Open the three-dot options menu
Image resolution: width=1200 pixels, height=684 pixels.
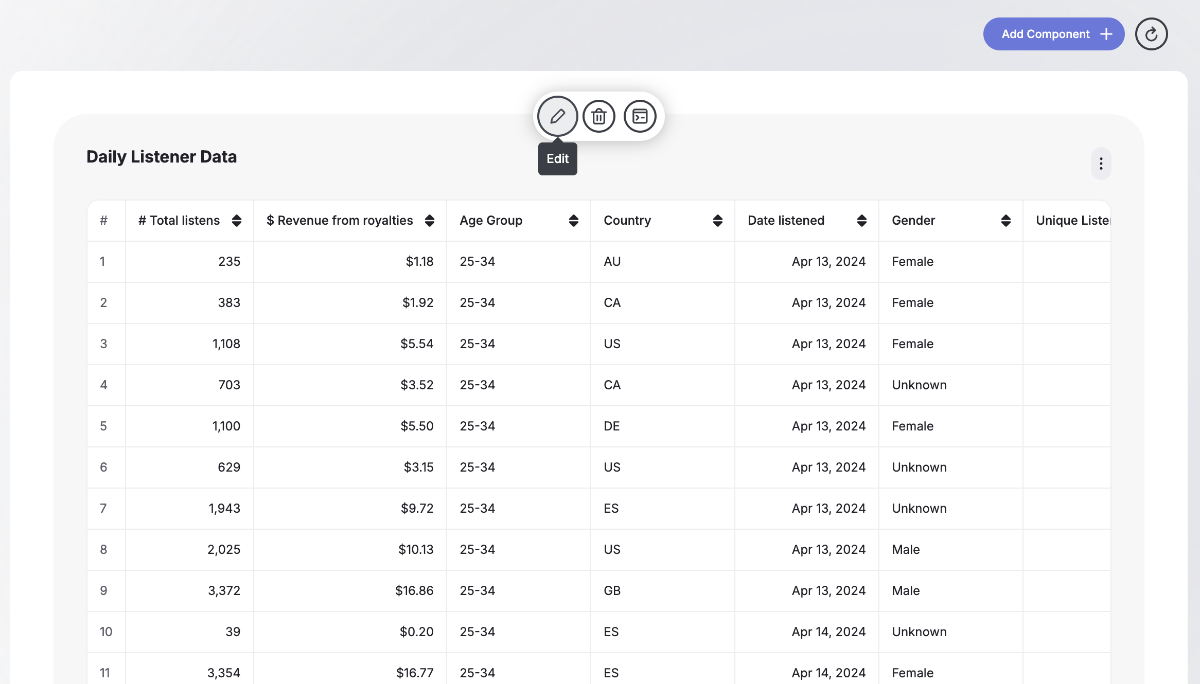[x=1101, y=163]
